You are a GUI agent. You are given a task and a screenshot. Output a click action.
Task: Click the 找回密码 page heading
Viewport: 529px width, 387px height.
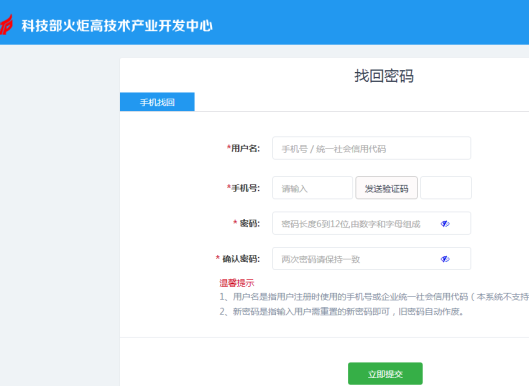click(384, 76)
